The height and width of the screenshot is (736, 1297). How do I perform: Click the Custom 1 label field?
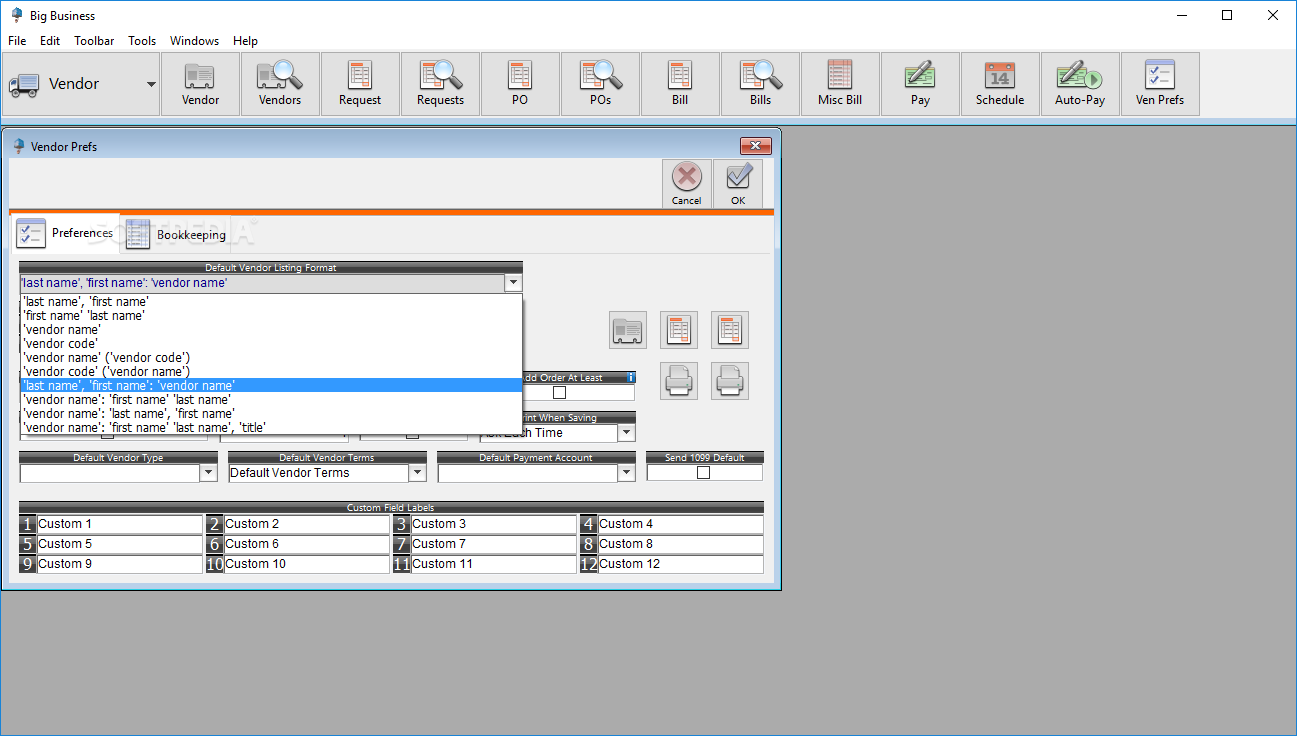(x=120, y=524)
